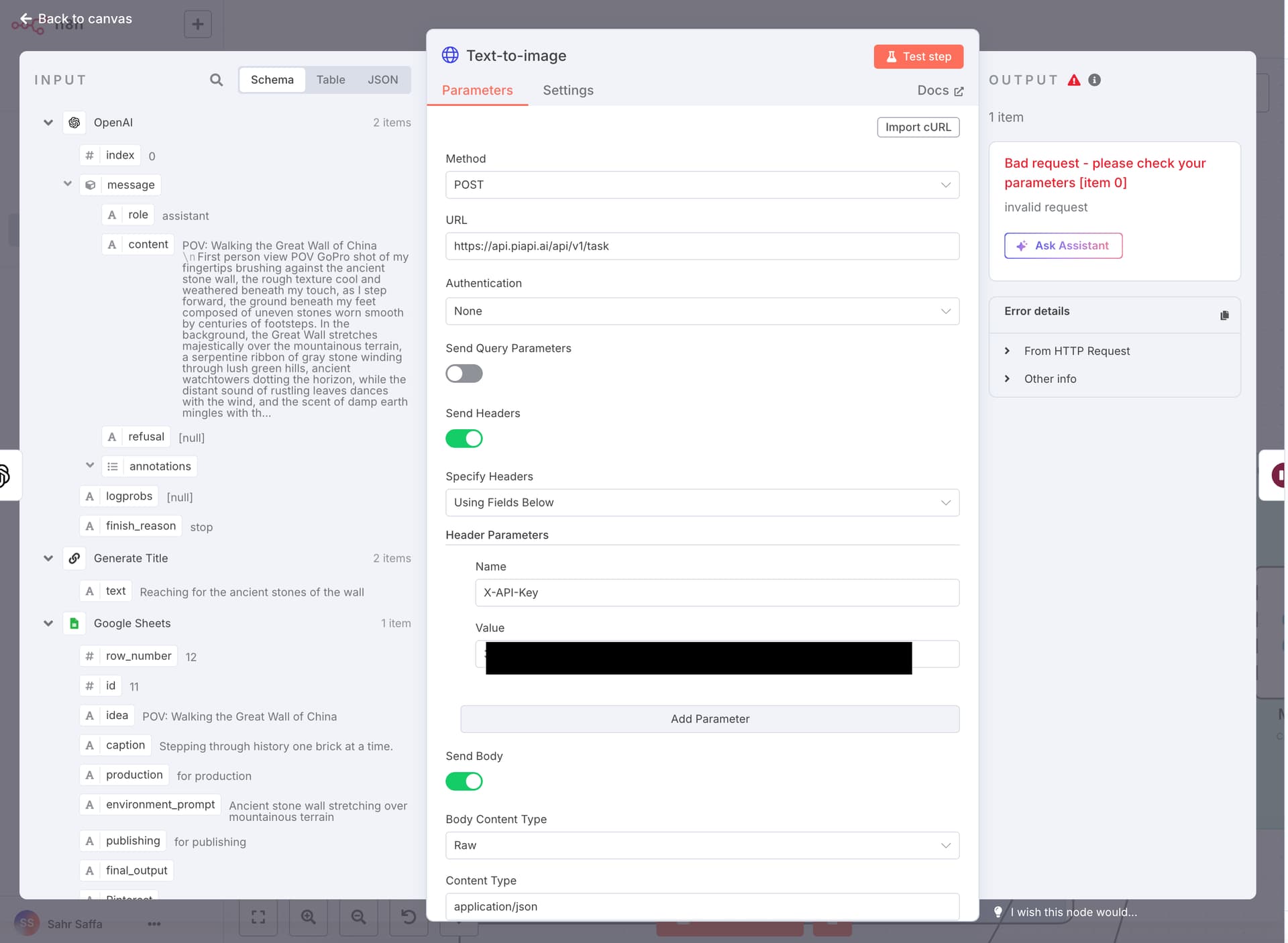The image size is (1288, 943).
Task: Open the Method dropdown showing POST
Action: pos(702,184)
